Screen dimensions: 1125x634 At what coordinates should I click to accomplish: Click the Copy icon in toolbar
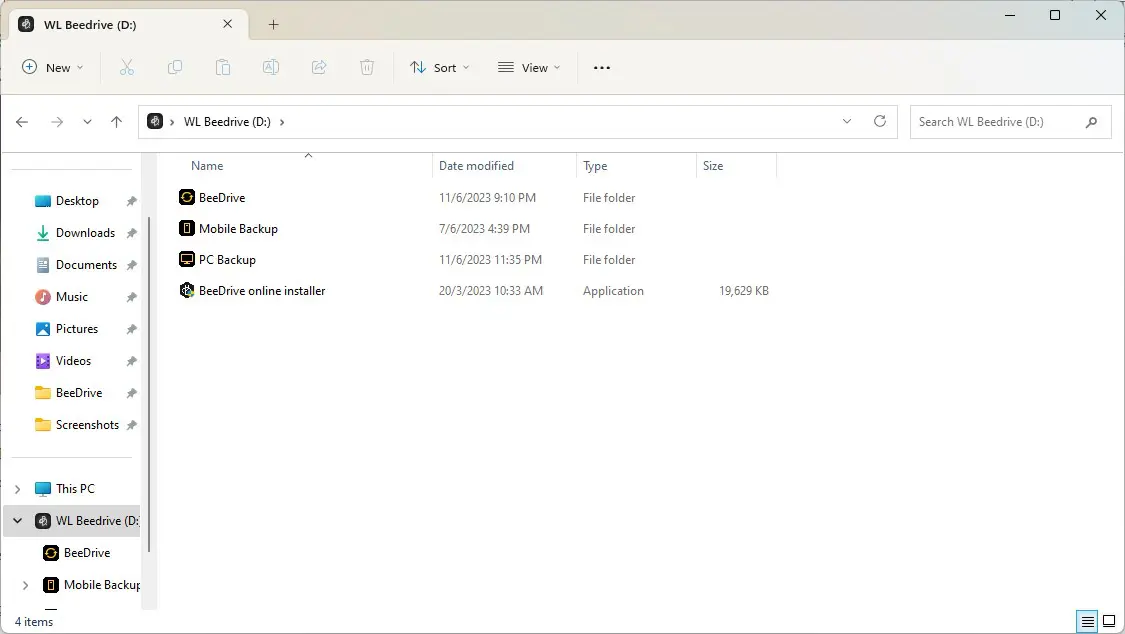point(174,67)
